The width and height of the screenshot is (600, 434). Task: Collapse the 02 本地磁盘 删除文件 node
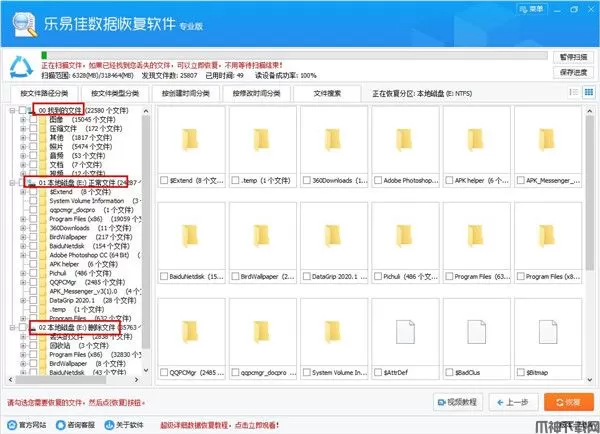pos(12,328)
